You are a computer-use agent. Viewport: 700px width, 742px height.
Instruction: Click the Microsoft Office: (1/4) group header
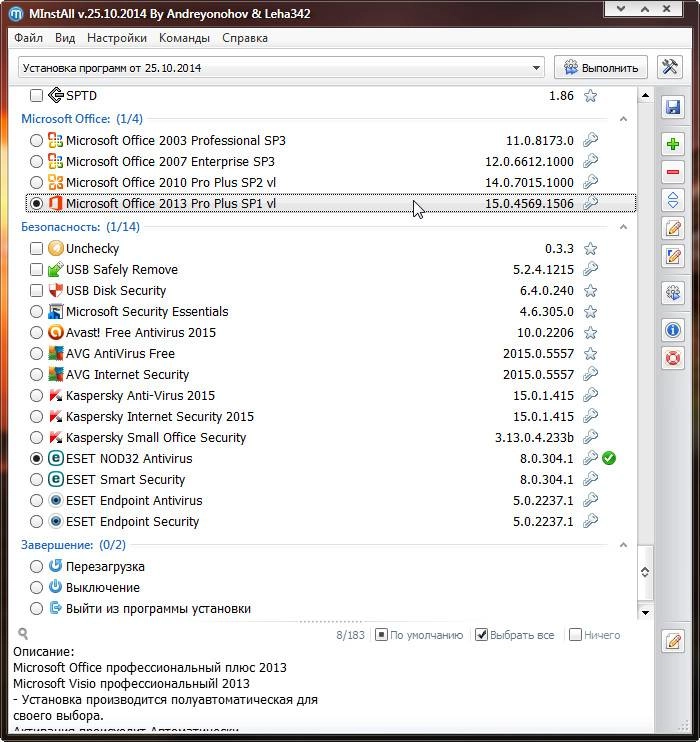click(x=82, y=119)
